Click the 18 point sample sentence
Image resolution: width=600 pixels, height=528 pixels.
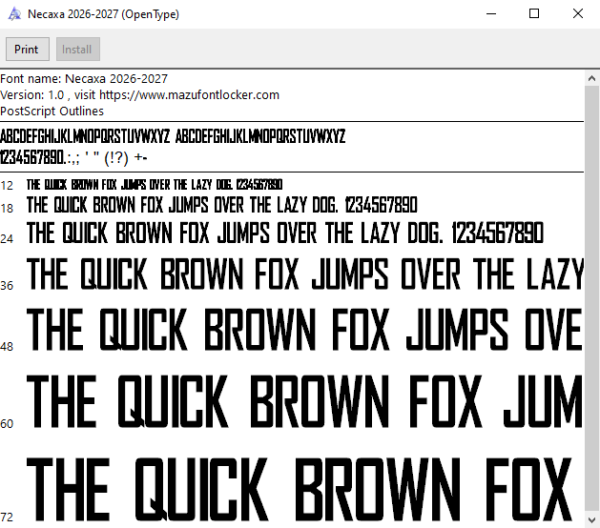pos(222,205)
